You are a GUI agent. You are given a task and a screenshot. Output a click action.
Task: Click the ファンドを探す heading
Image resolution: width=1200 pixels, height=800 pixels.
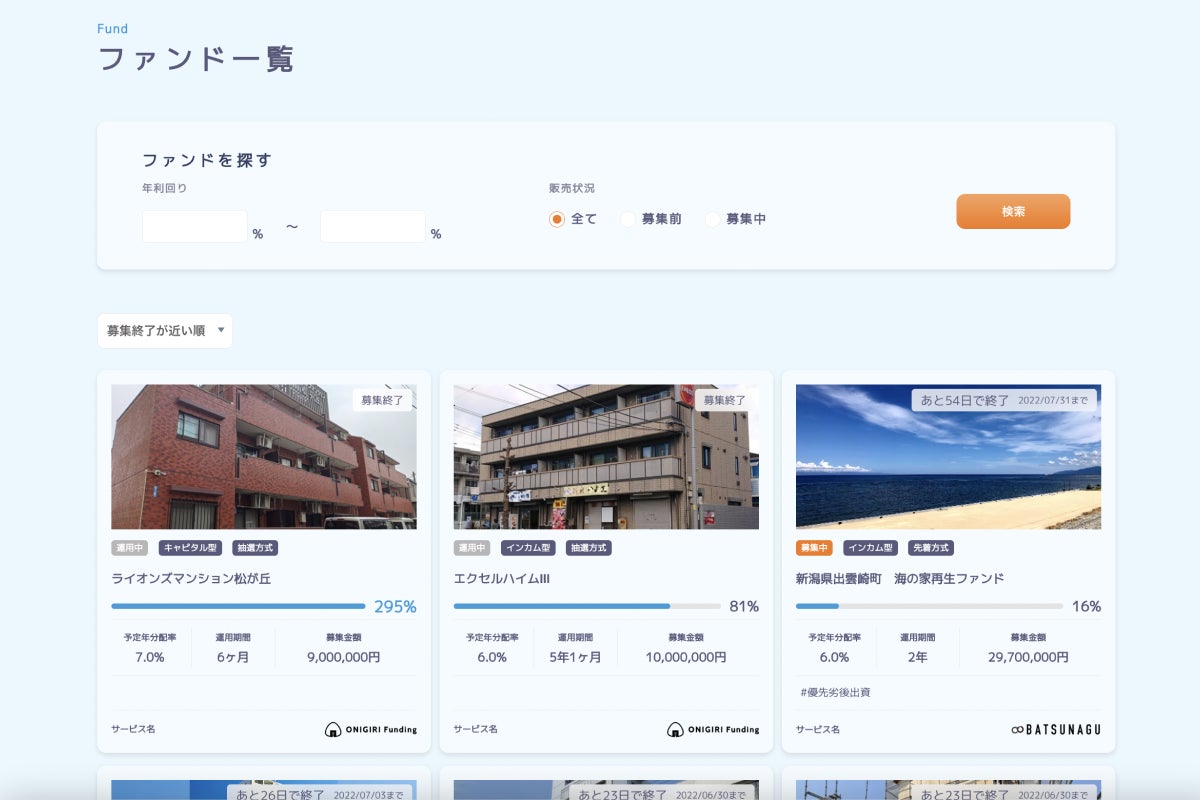pos(207,160)
